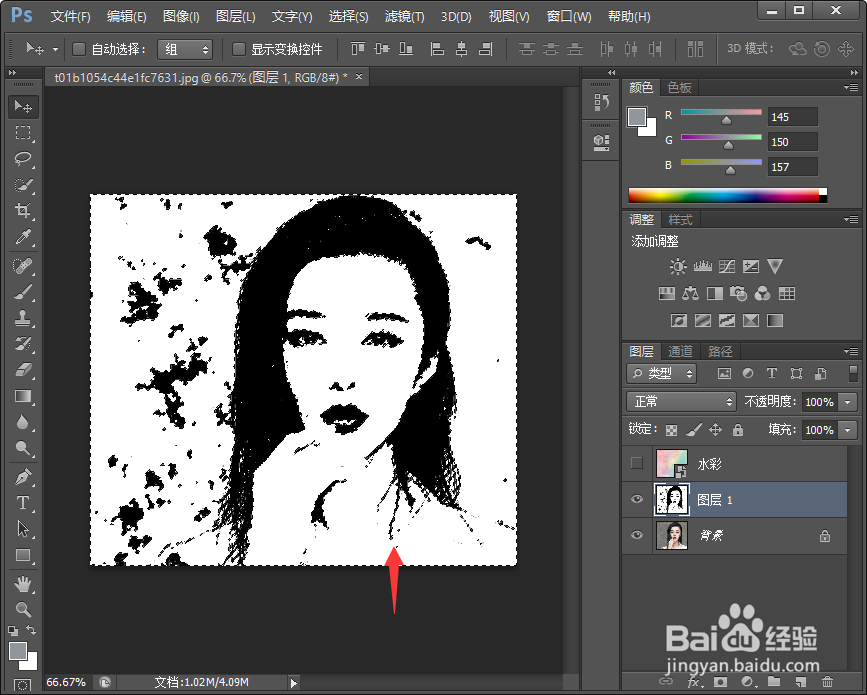Add Photo Filter adjustment
867x695 pixels.
(738, 294)
